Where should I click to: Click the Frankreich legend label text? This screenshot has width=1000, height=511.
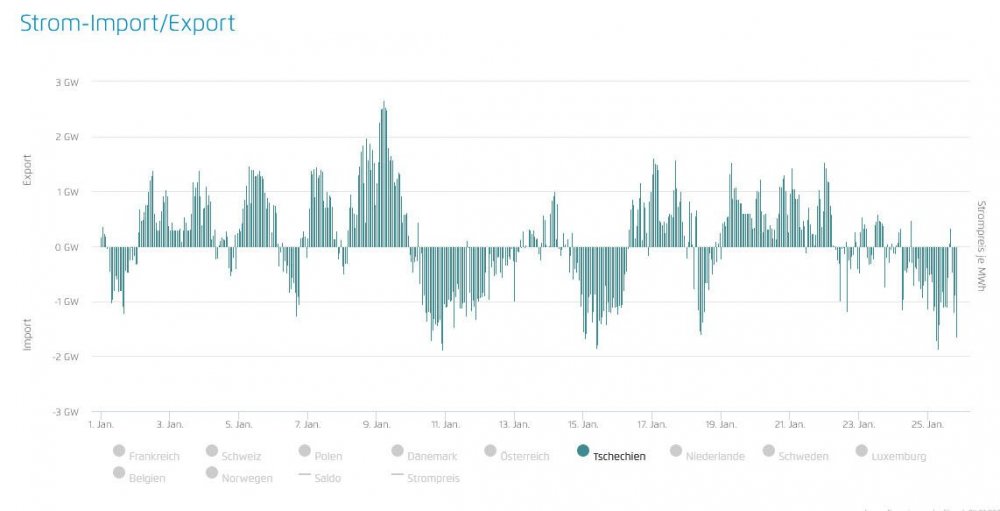click(154, 457)
